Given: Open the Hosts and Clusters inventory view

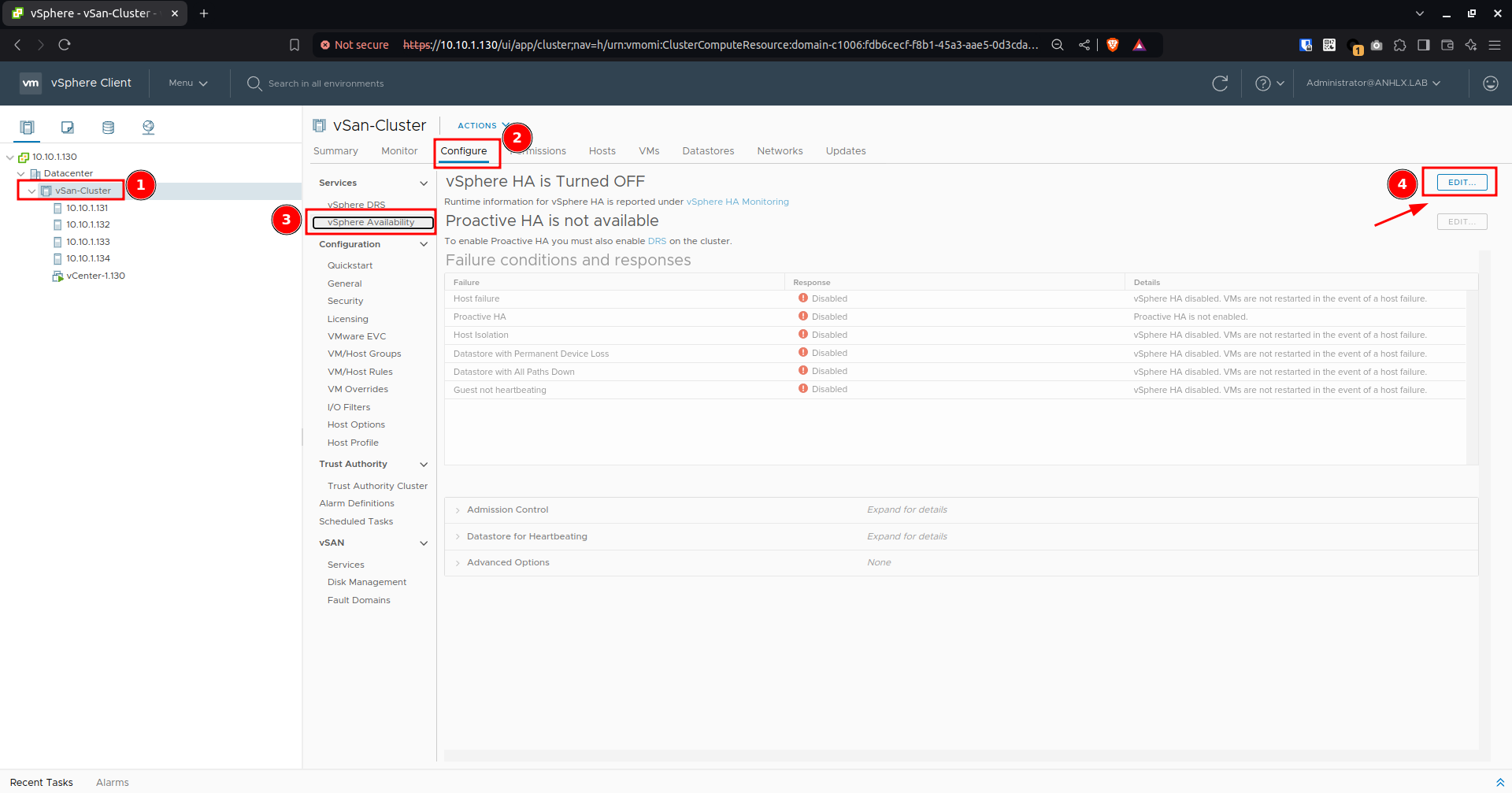Looking at the screenshot, I should pyautogui.click(x=28, y=127).
